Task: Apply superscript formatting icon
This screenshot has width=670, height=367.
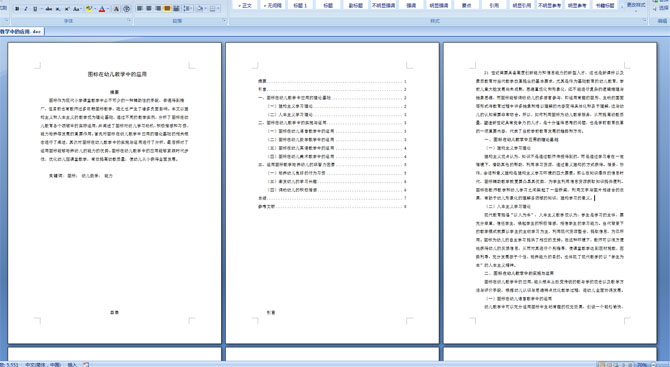Action: [x=67, y=9]
